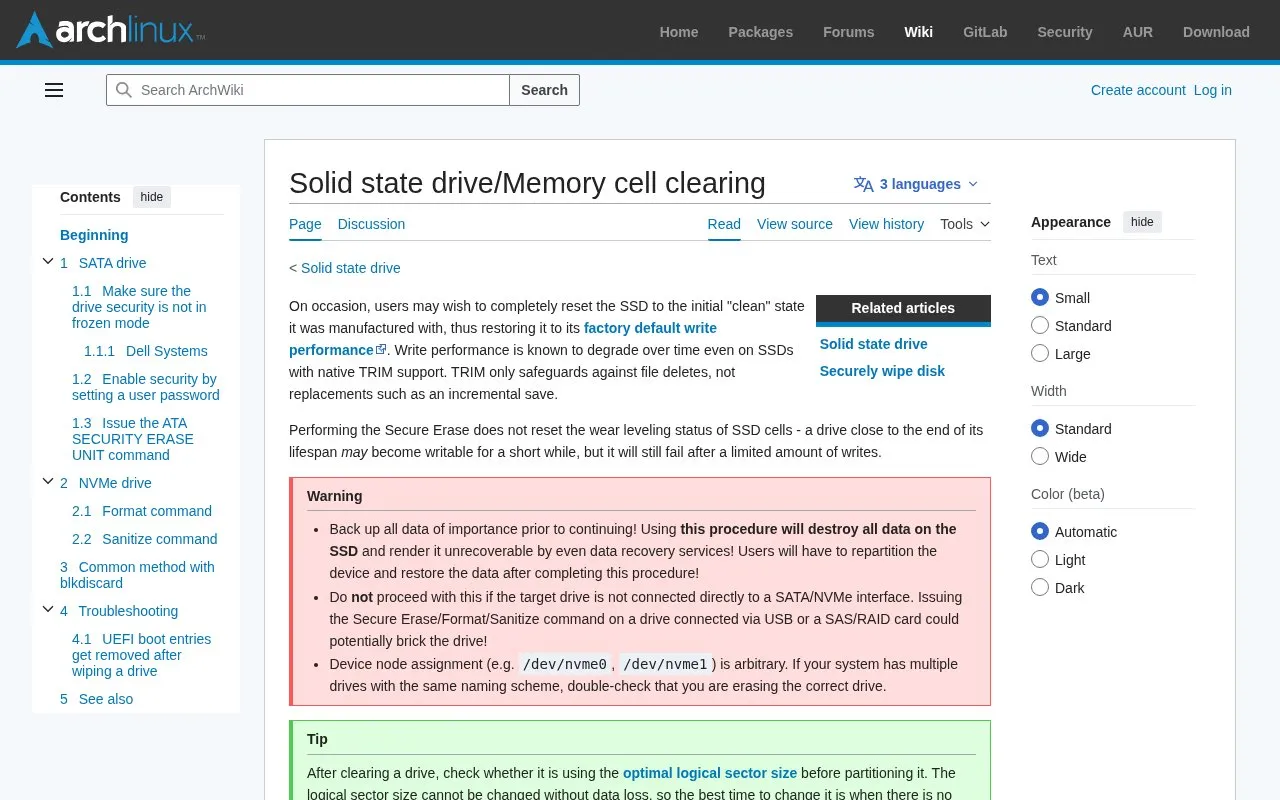Open Solid state drive related article
The height and width of the screenshot is (800, 1280).
pos(873,344)
